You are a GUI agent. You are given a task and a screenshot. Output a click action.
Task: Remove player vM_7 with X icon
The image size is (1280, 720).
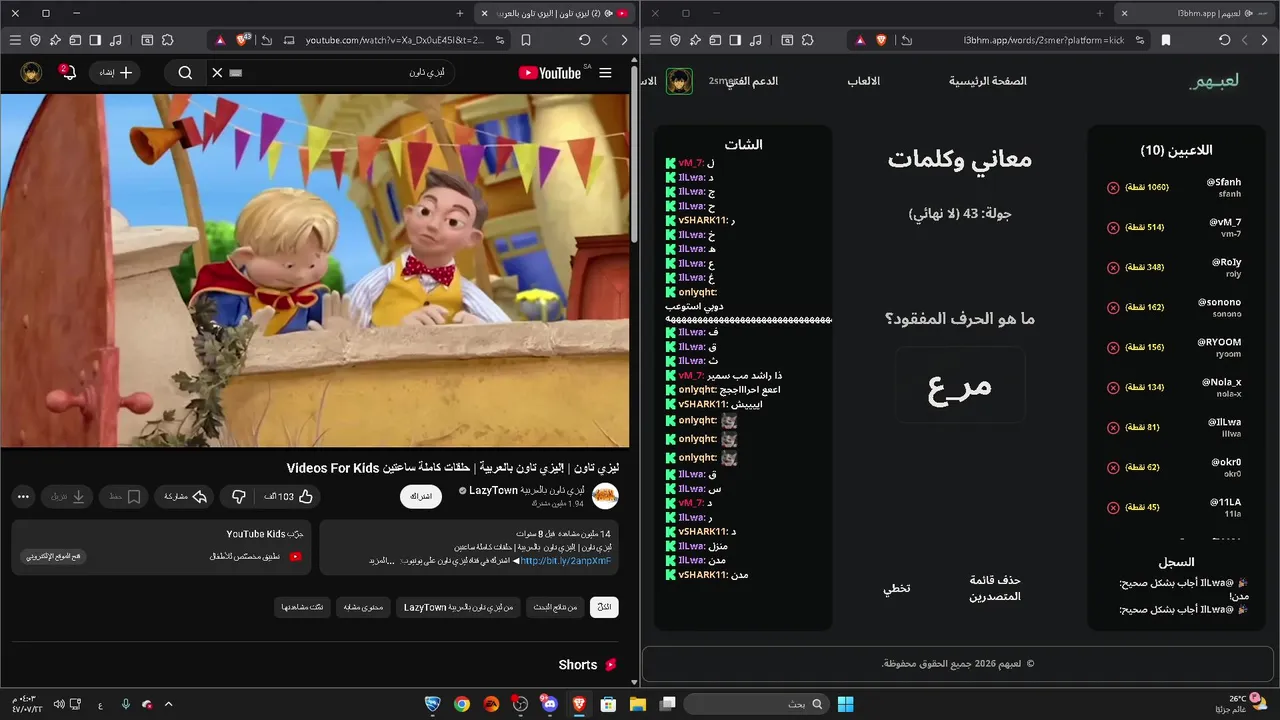(x=1113, y=228)
